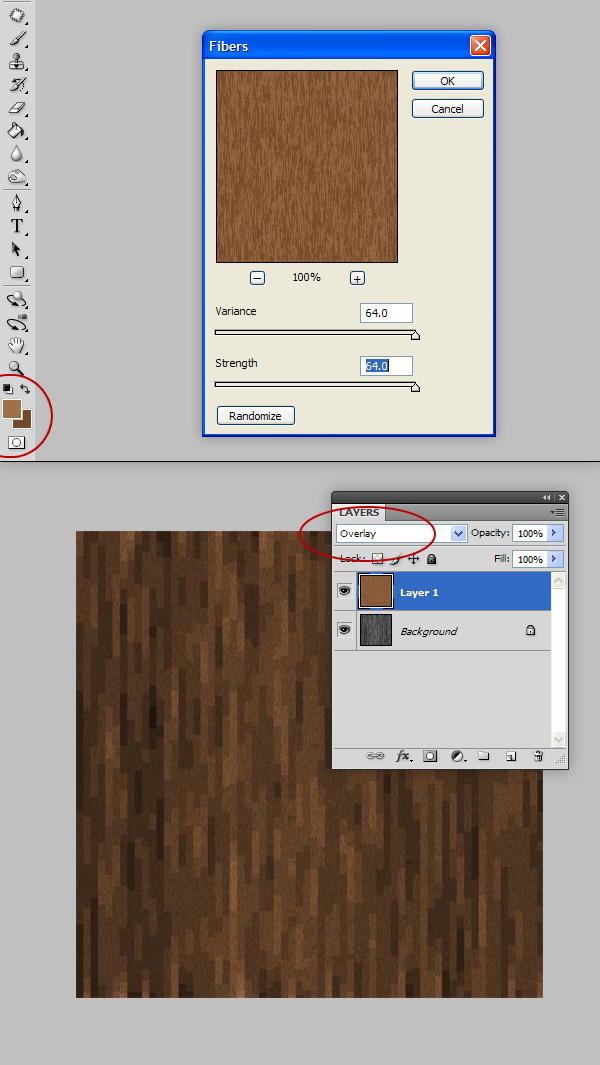Create new fill or adjustment layer
Viewport: 600px width, 1065px height.
(x=458, y=755)
